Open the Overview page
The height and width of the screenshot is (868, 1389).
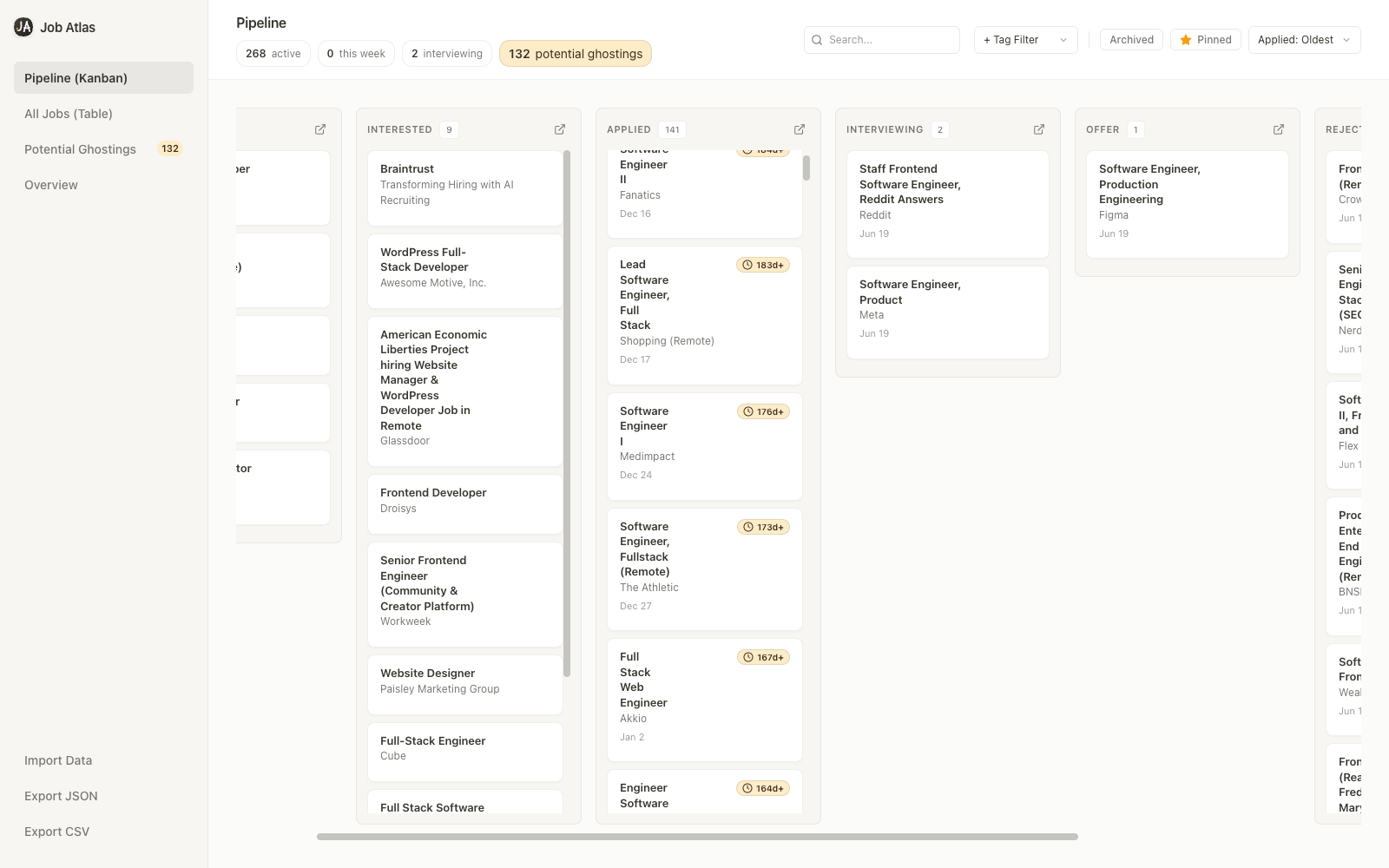[103, 185]
